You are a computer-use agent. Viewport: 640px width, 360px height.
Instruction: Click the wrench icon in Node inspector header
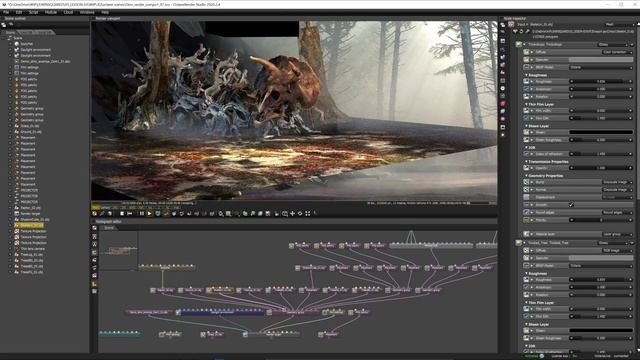tap(527, 31)
